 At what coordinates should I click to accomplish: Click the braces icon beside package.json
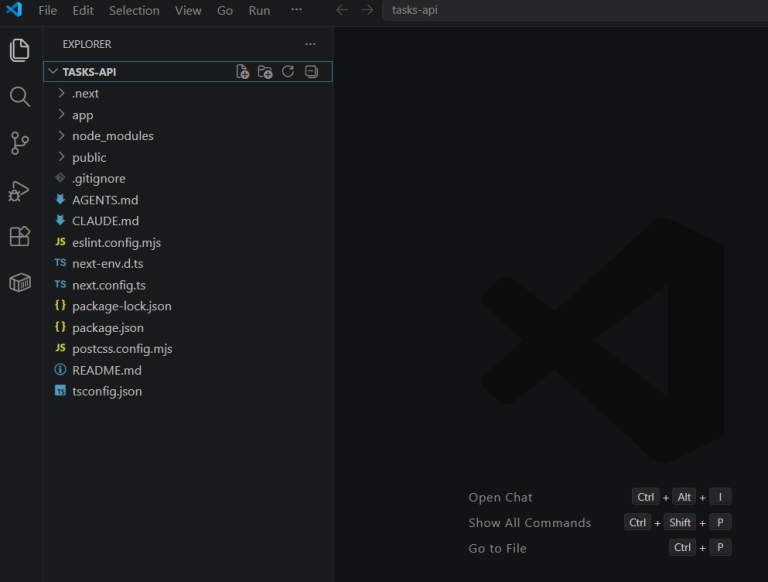click(60, 327)
